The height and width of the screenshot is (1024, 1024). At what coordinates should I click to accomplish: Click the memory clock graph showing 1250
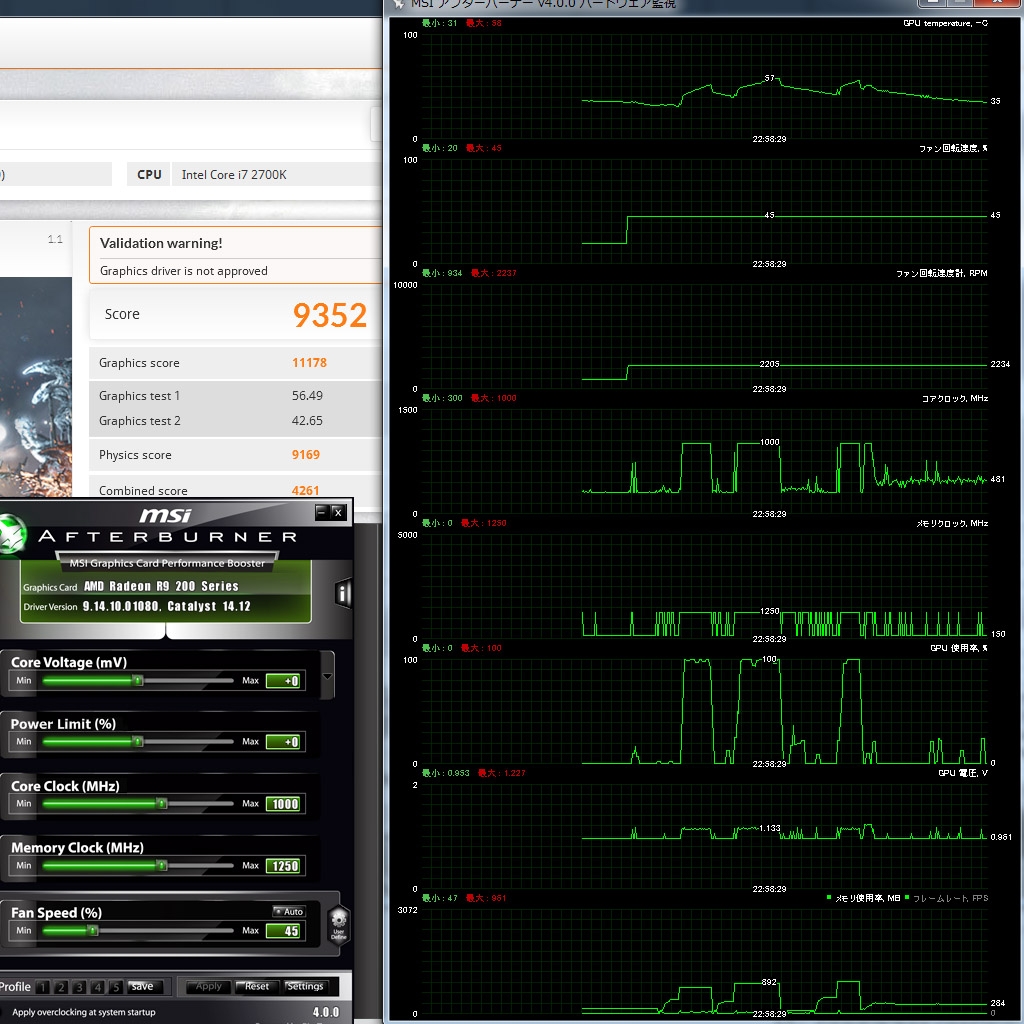pyautogui.click(x=705, y=586)
